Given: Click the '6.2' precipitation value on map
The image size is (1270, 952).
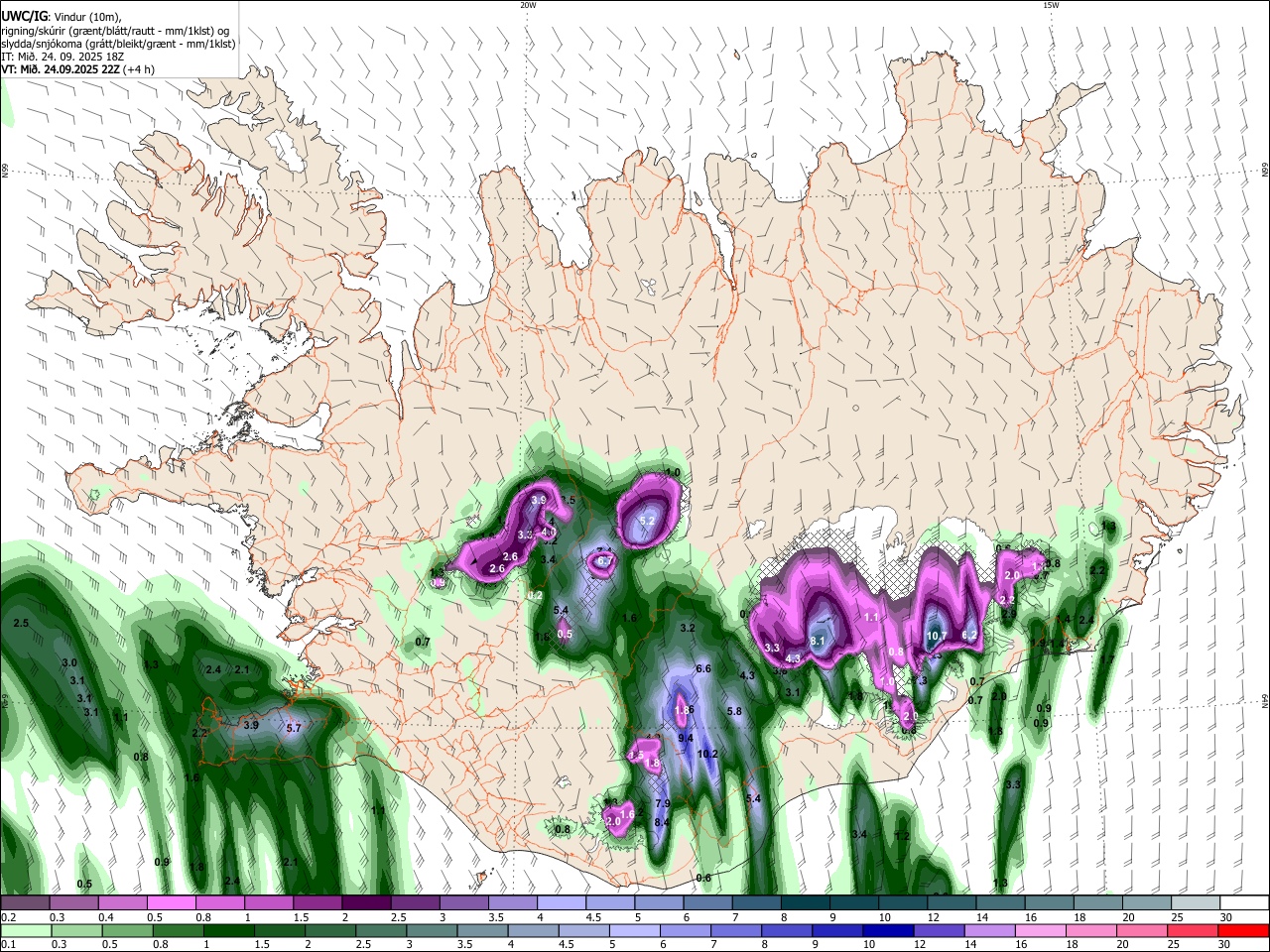Looking at the screenshot, I should (x=970, y=636).
